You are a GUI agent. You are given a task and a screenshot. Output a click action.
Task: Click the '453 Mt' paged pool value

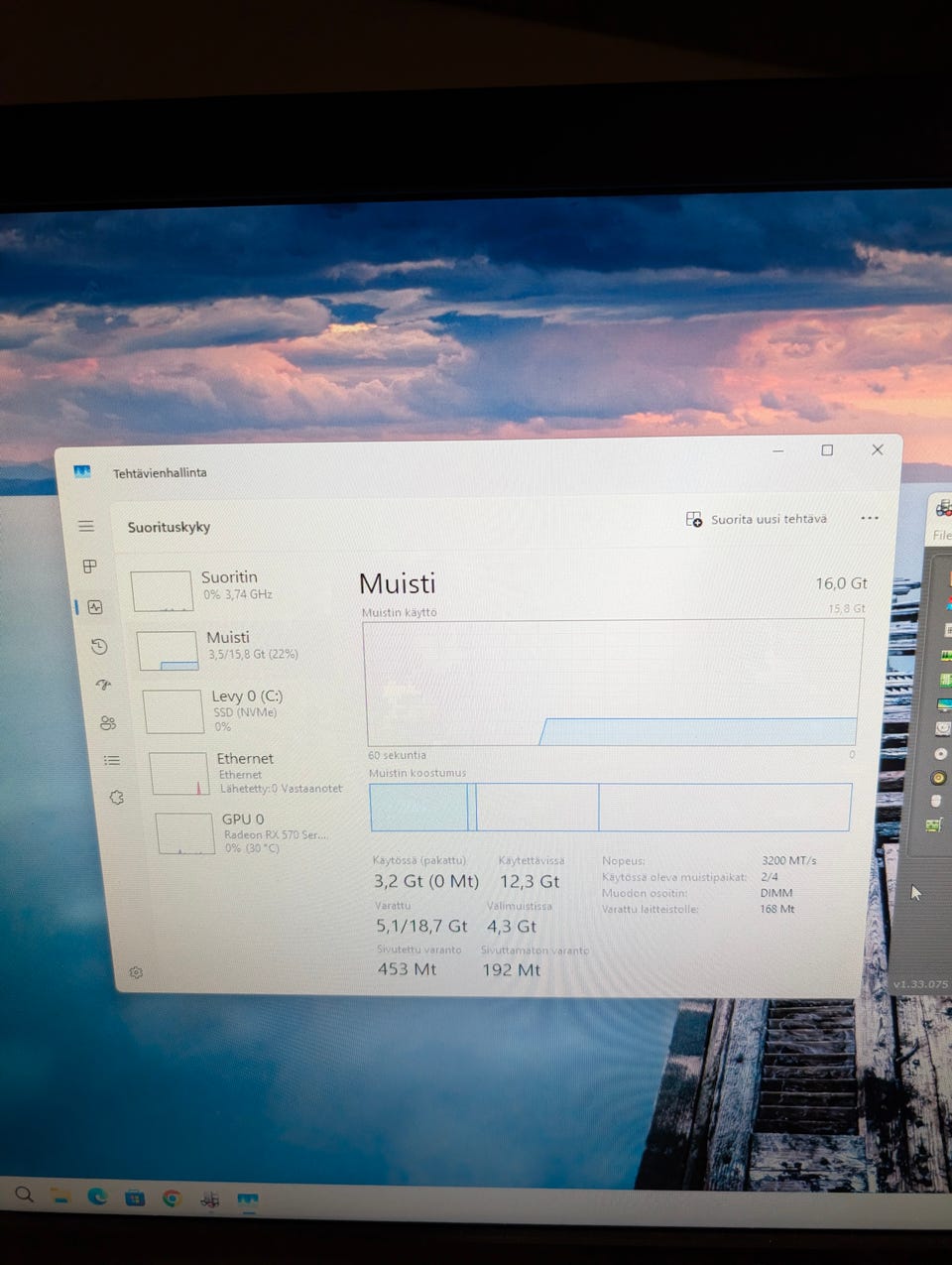tap(407, 969)
